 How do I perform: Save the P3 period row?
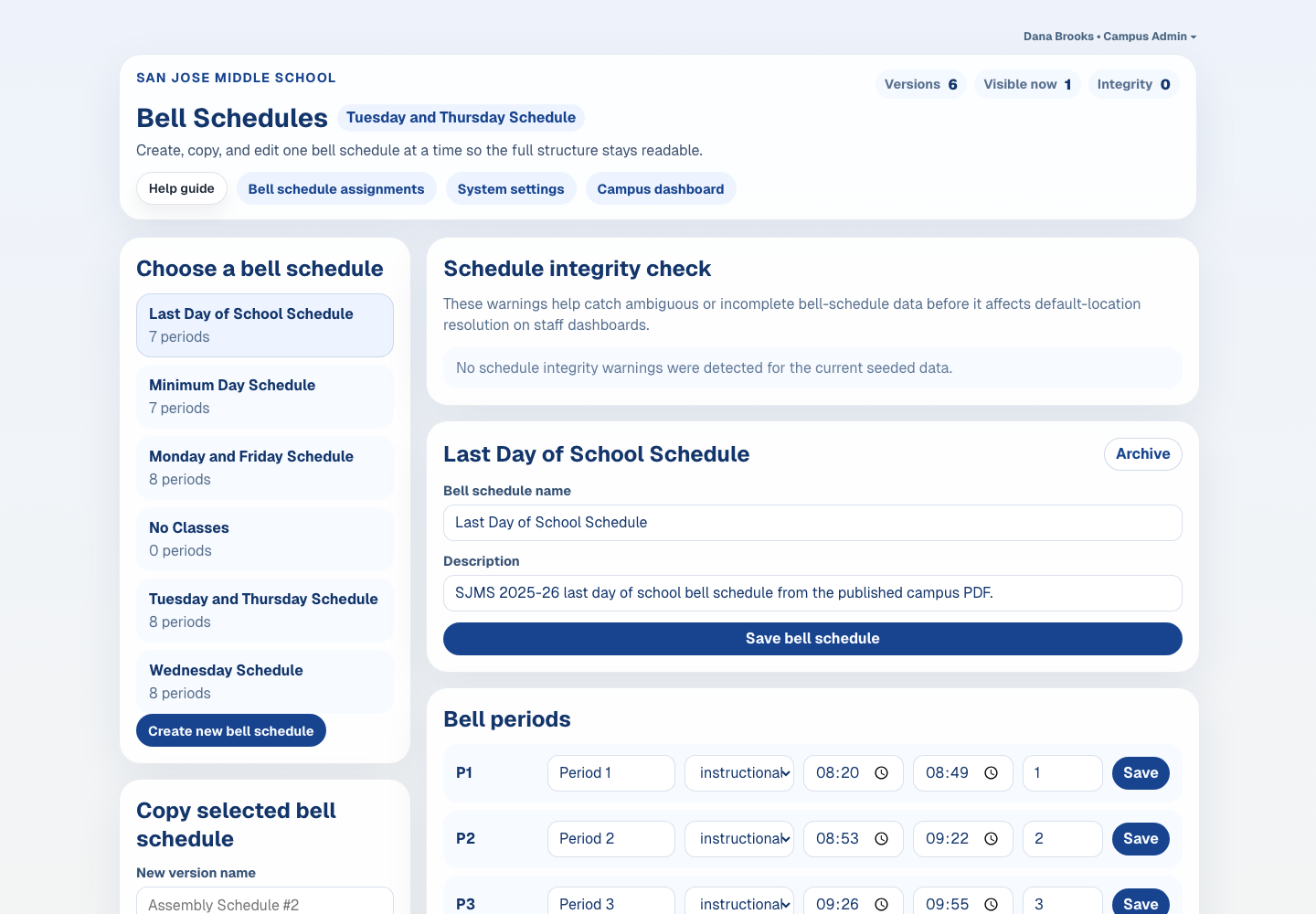coord(1141,902)
